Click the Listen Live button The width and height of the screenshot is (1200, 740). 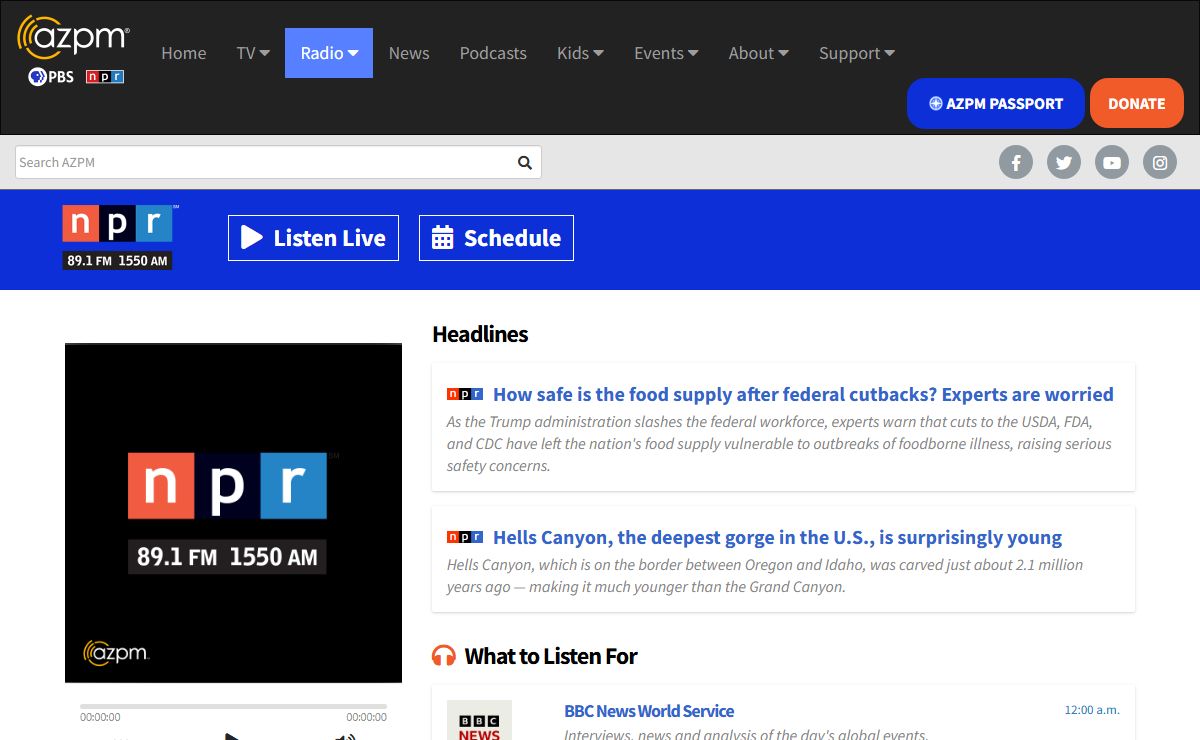pos(313,238)
